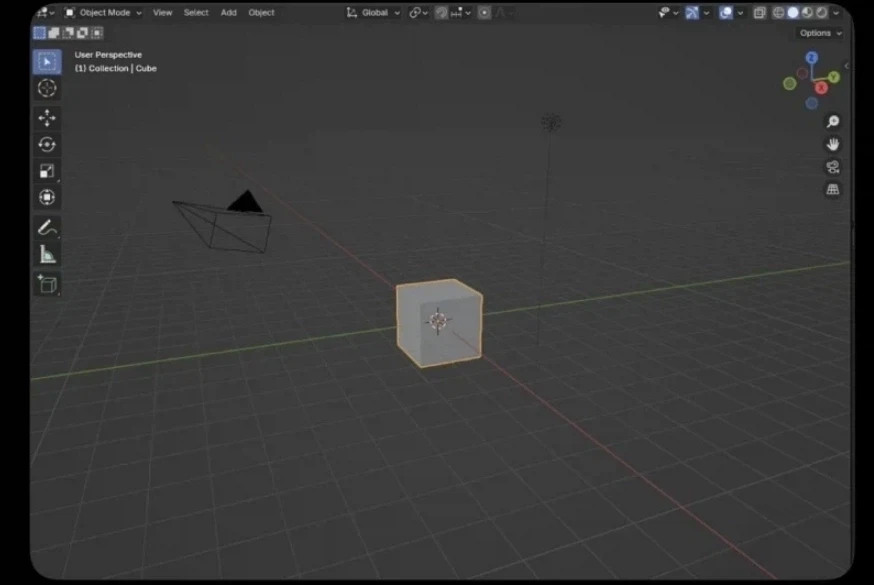The image size is (874, 585).
Task: Click the blue Z axis gizmo ball
Action: click(812, 57)
